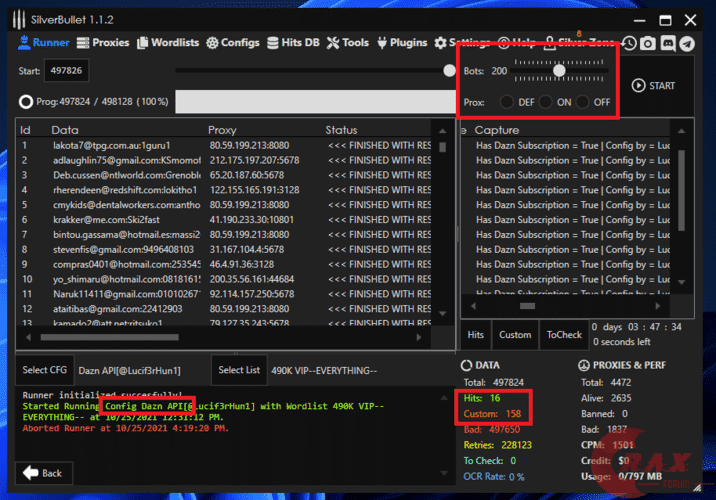The height and width of the screenshot is (500, 716).
Task: Switch to the Configs tab
Action: (x=233, y=43)
